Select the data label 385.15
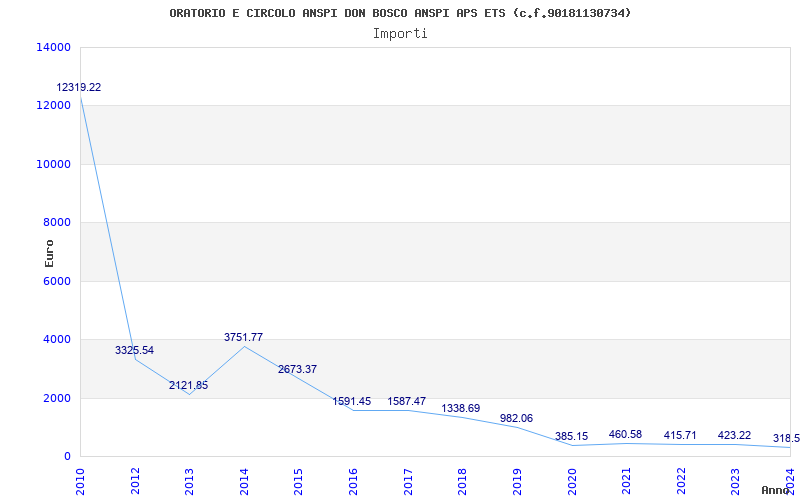Viewport: 800px width, 500px height. point(571,436)
